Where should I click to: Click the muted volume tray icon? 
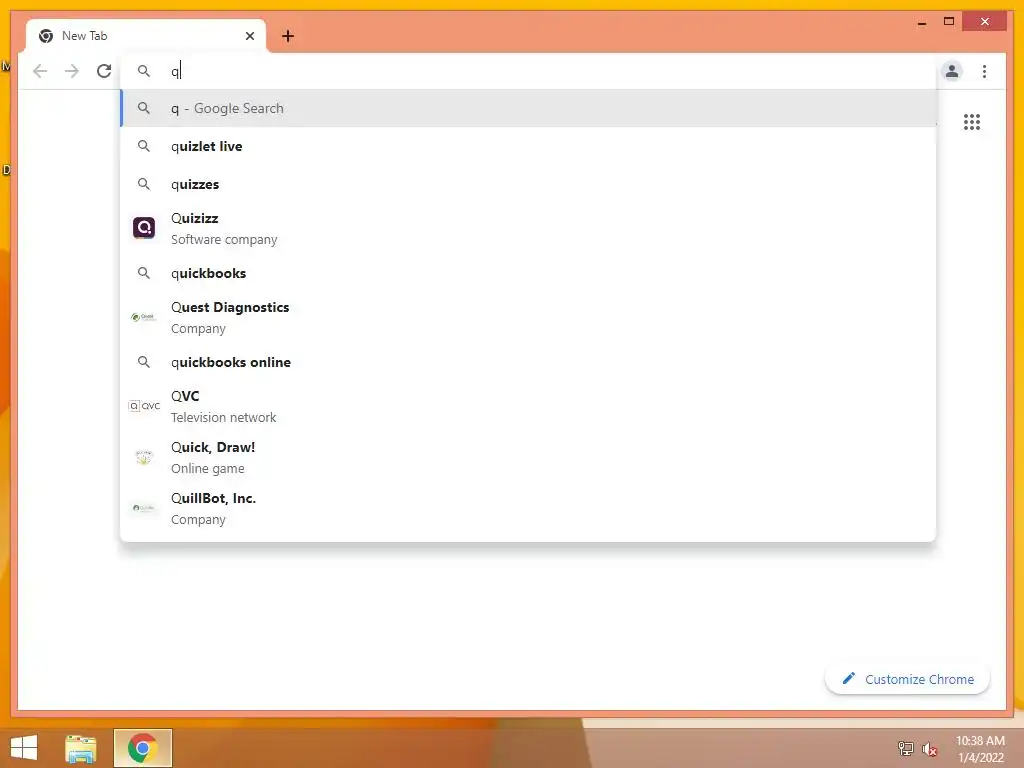[x=930, y=749]
